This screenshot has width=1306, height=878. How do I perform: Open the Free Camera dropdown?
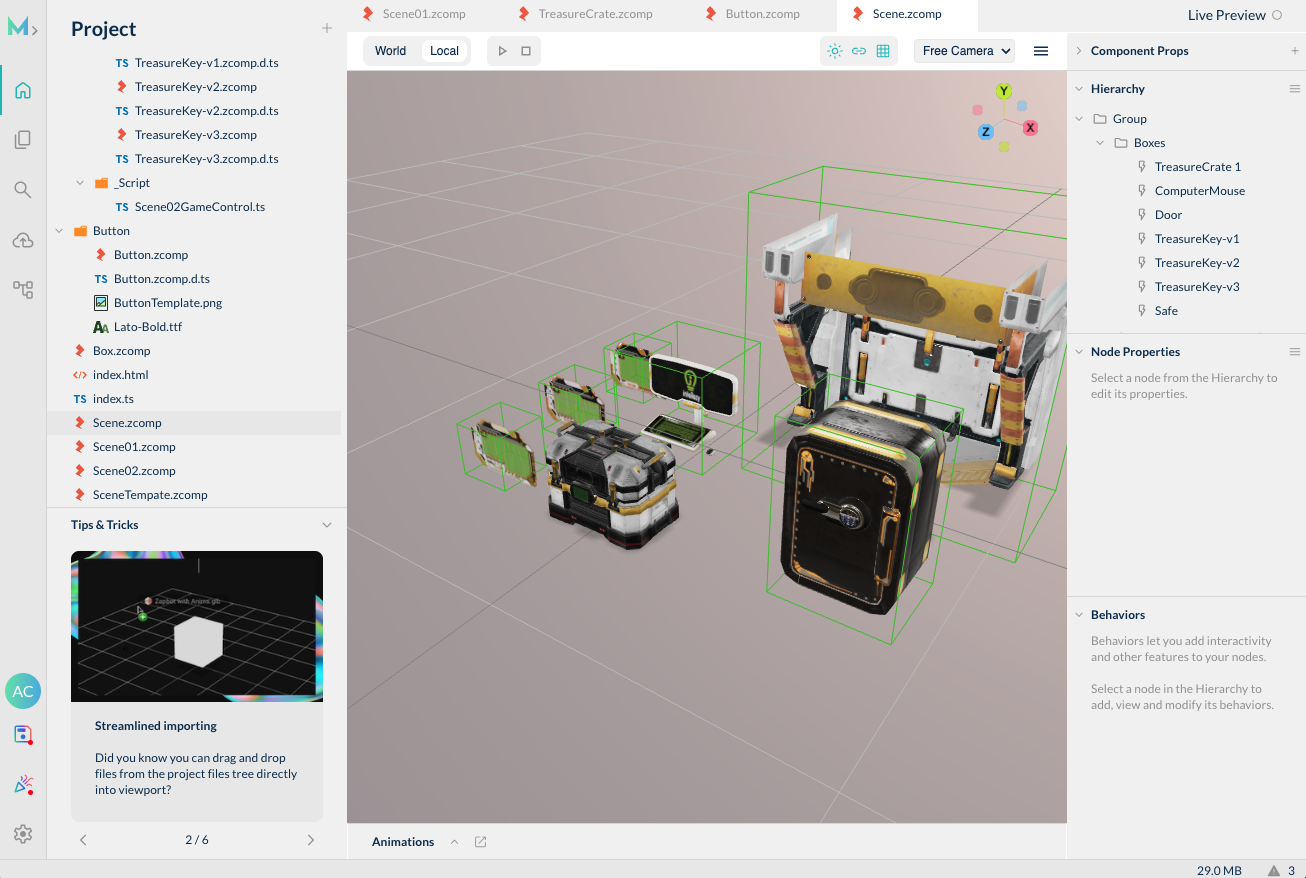tap(964, 51)
